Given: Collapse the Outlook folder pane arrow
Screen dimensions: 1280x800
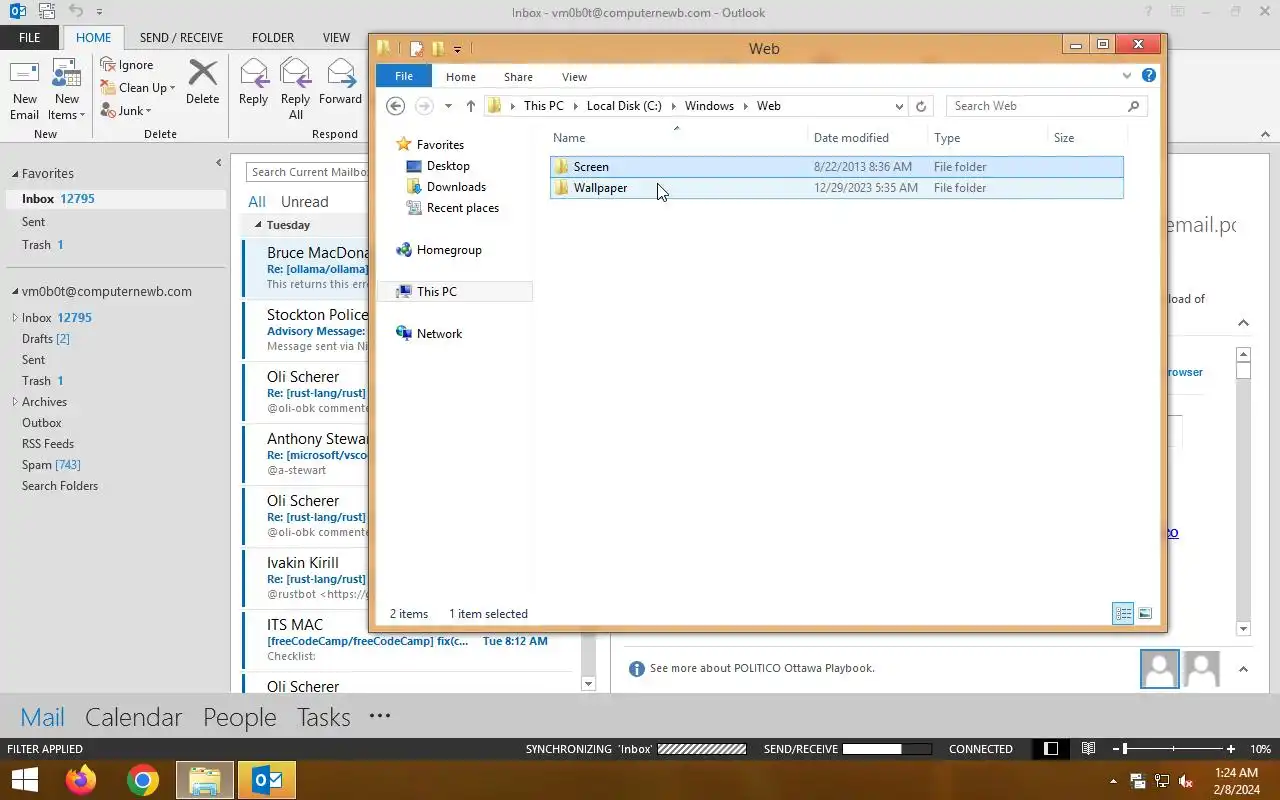Looking at the screenshot, I should pos(218,163).
